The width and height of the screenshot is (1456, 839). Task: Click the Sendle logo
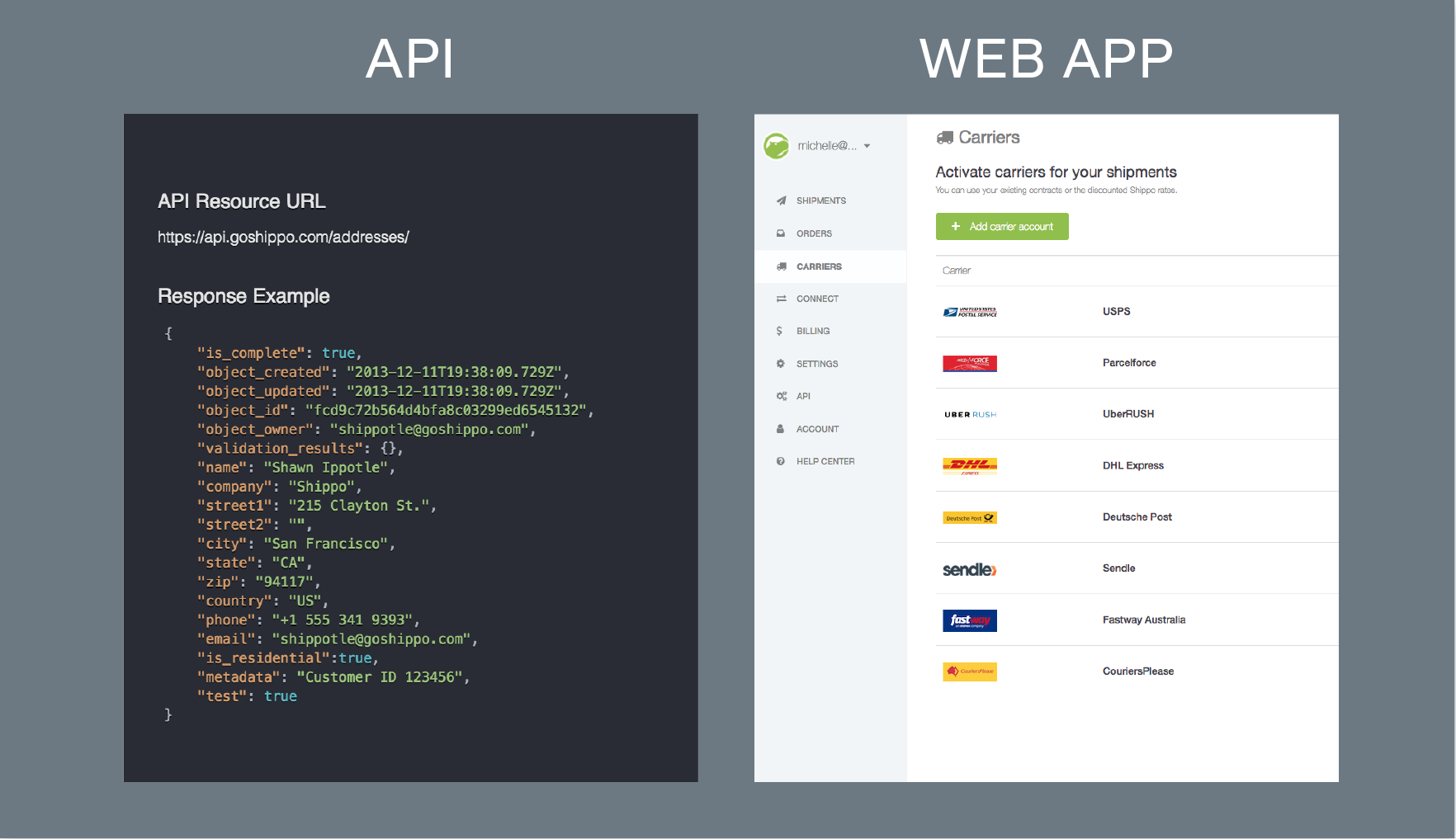970,569
